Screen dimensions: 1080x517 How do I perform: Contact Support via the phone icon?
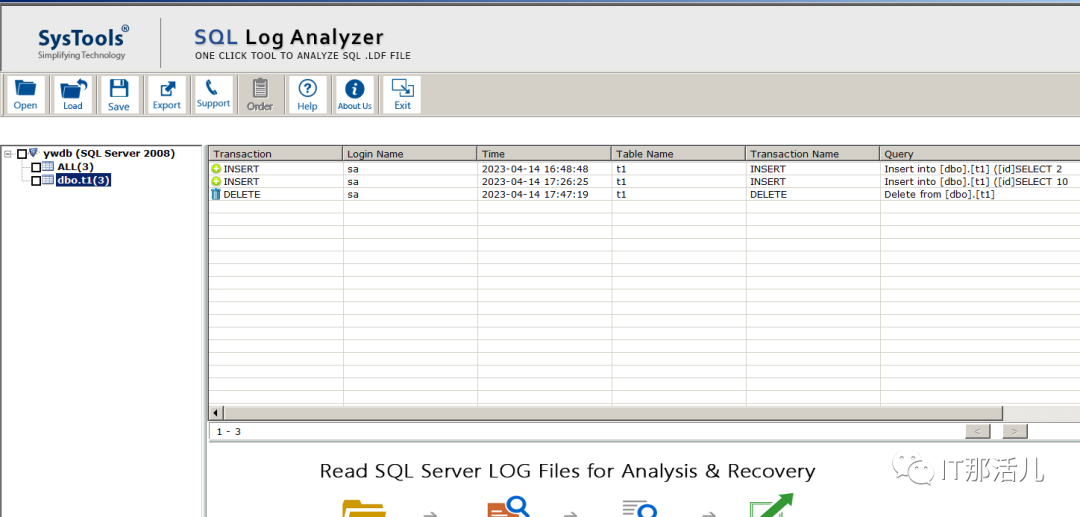coord(214,95)
